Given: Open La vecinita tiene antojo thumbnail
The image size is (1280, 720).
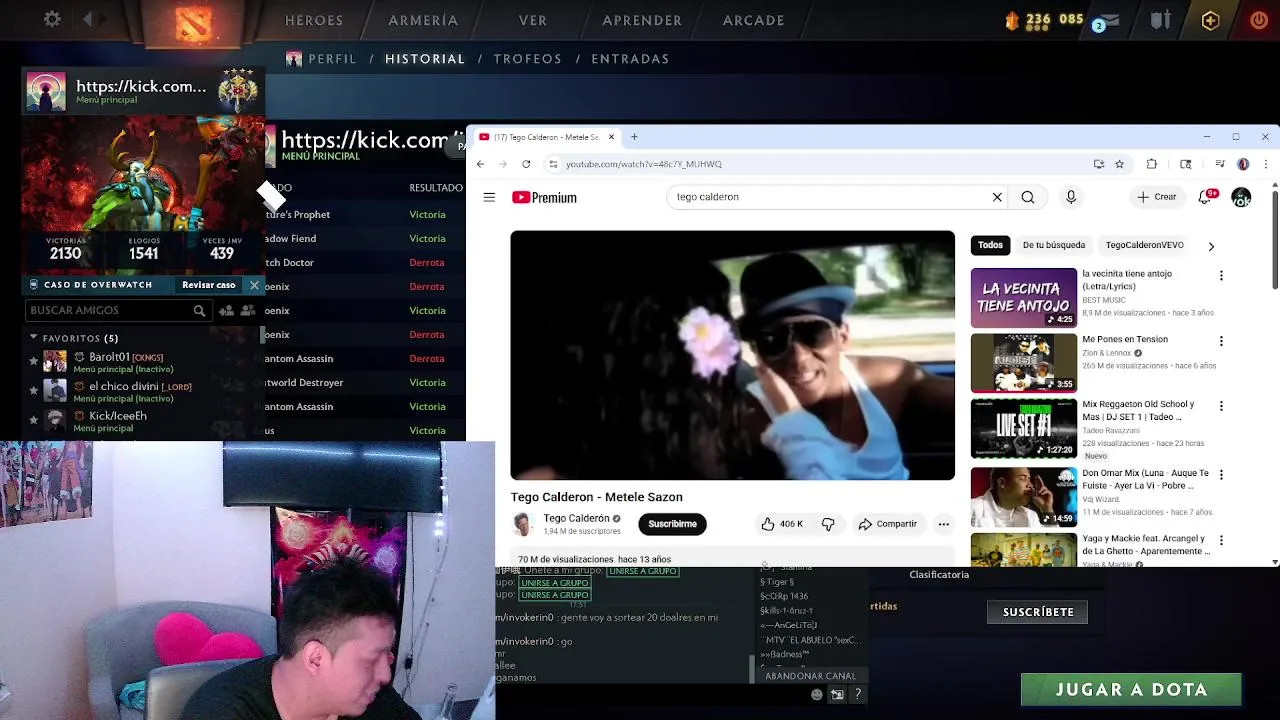Looking at the screenshot, I should pos(1023,298).
